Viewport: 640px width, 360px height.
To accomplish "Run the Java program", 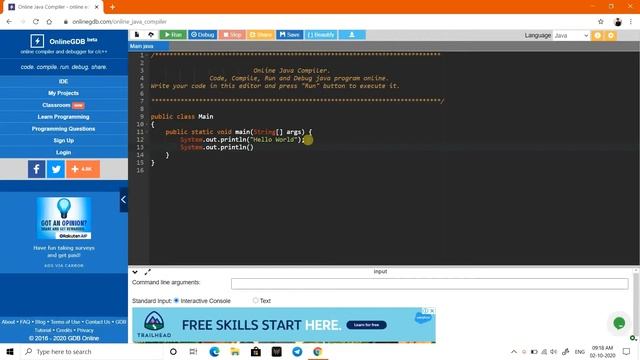I will coord(173,35).
